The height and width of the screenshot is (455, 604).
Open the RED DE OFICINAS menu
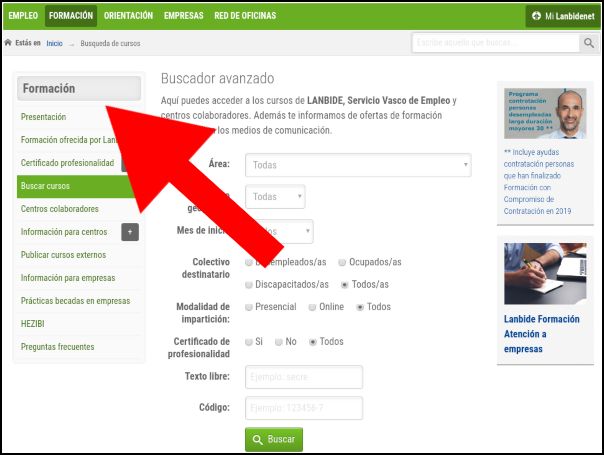[245, 16]
